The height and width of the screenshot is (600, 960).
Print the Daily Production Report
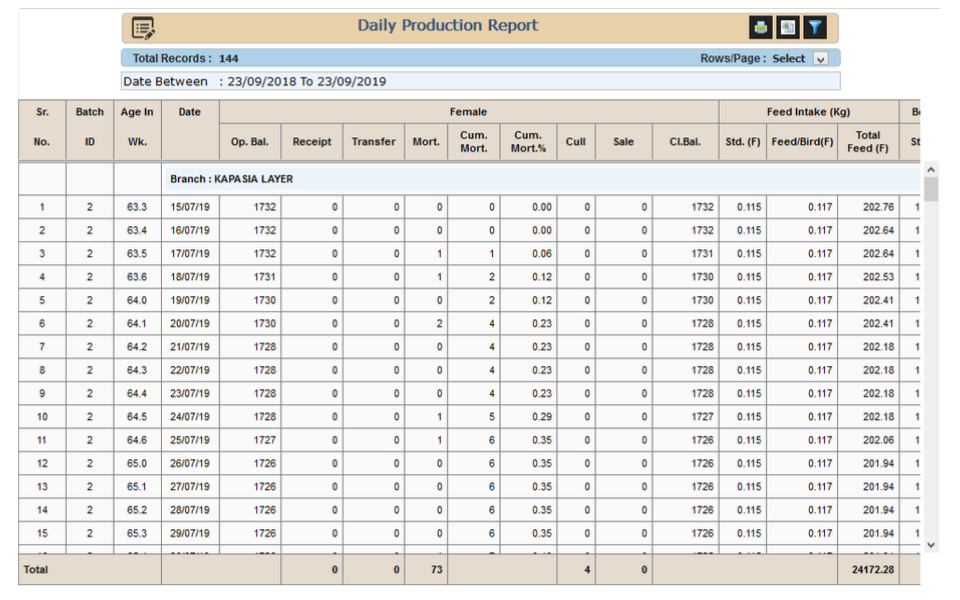point(761,28)
